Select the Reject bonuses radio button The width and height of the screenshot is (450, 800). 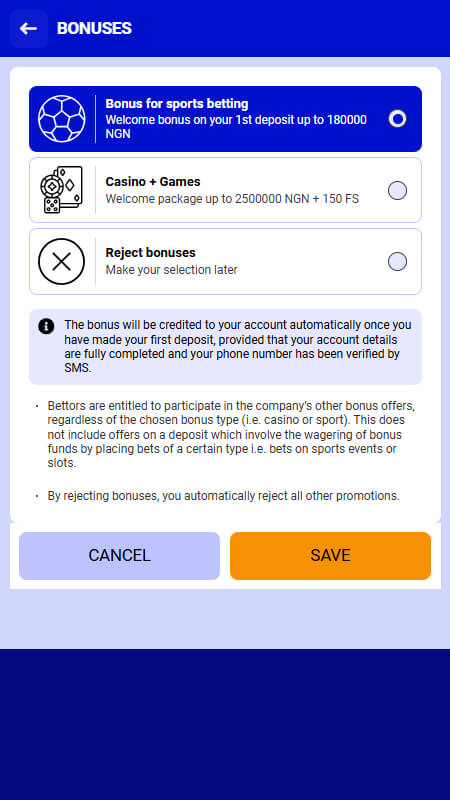[x=397, y=262]
